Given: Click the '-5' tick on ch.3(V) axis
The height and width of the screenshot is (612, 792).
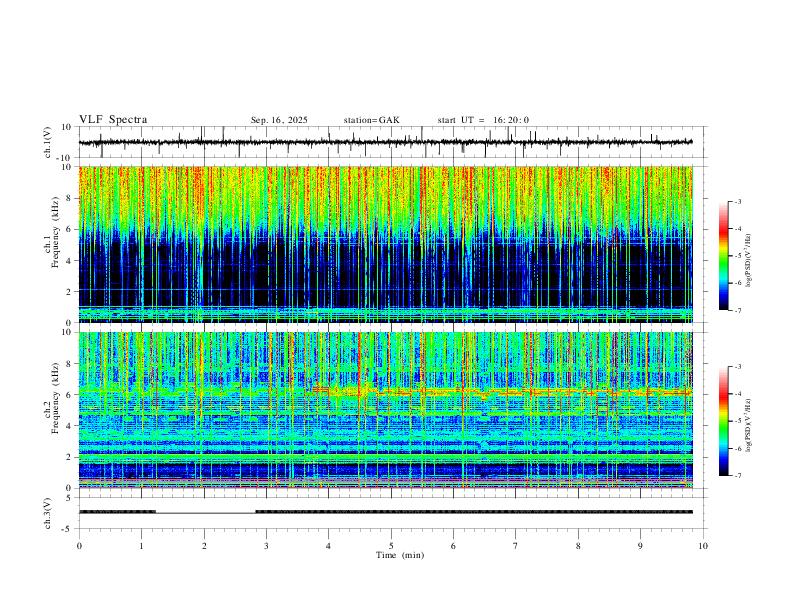Looking at the screenshot, I should (x=68, y=529).
